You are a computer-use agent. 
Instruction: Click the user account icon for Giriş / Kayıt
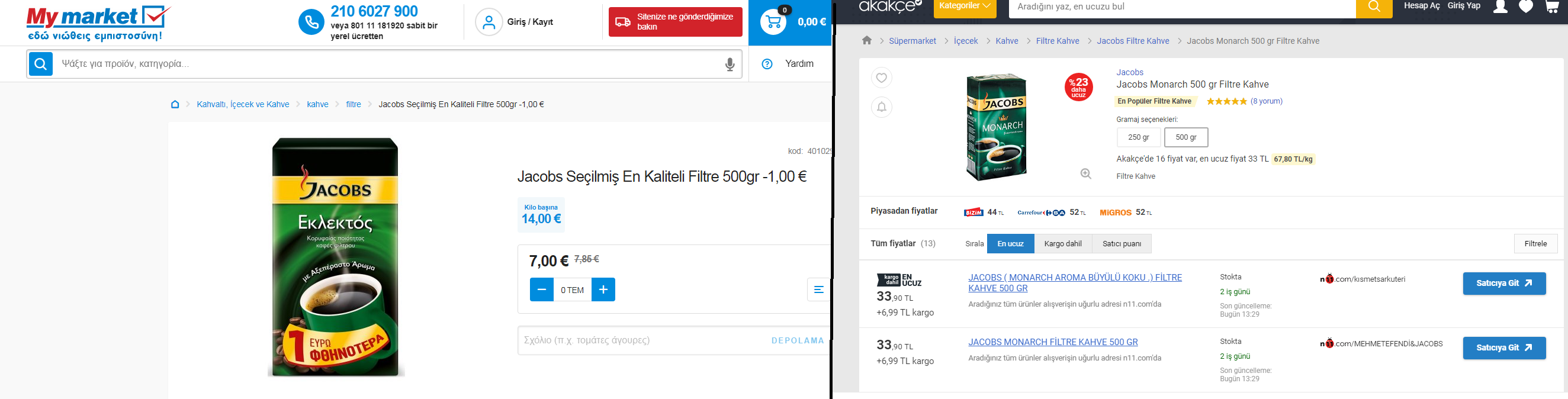point(489,22)
